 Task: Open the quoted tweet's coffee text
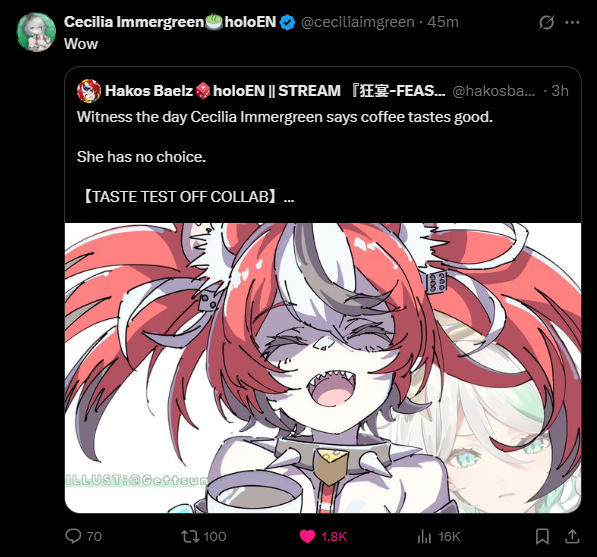click(285, 117)
